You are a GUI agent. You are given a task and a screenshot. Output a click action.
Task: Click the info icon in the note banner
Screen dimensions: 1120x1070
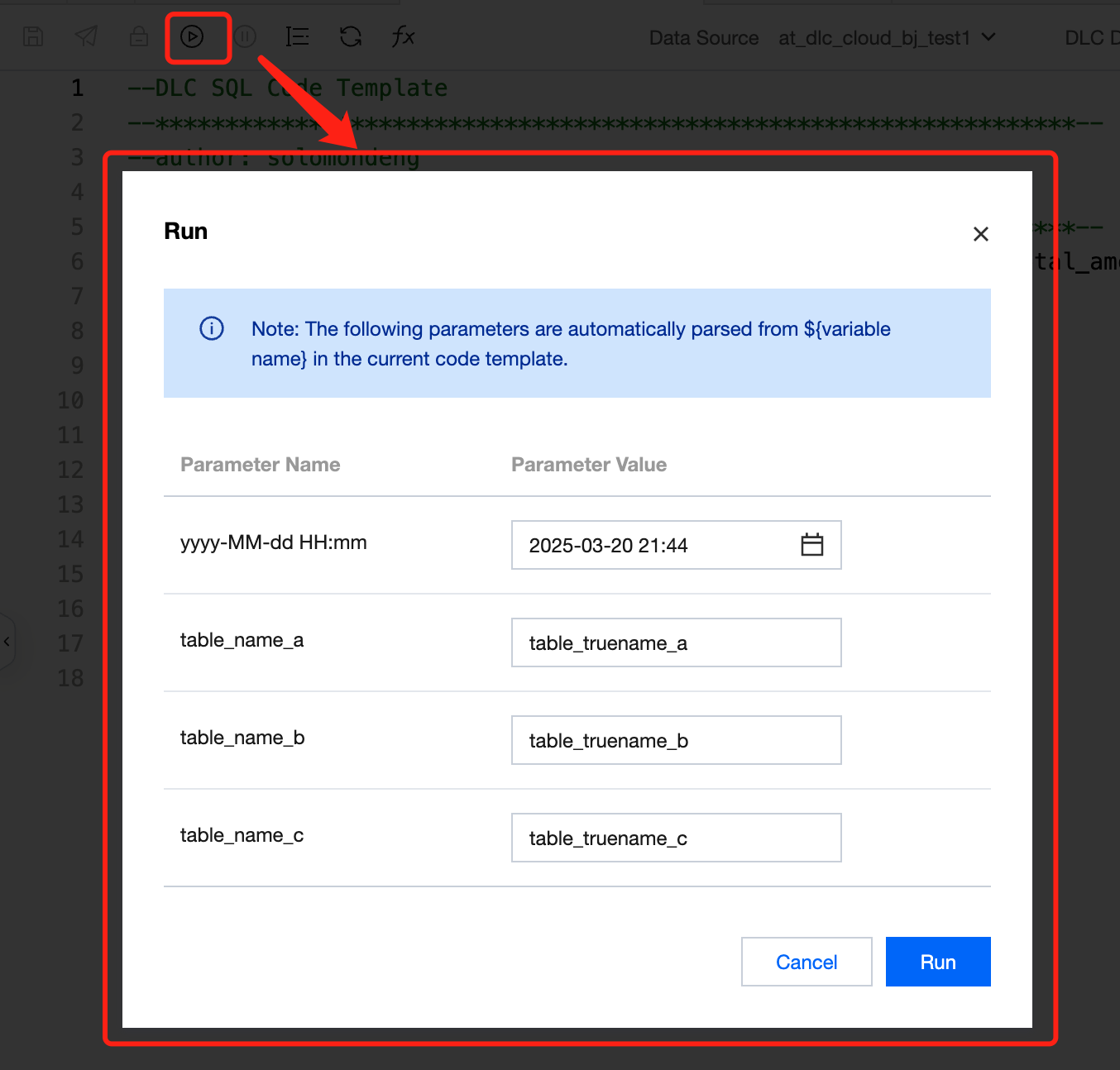212,328
